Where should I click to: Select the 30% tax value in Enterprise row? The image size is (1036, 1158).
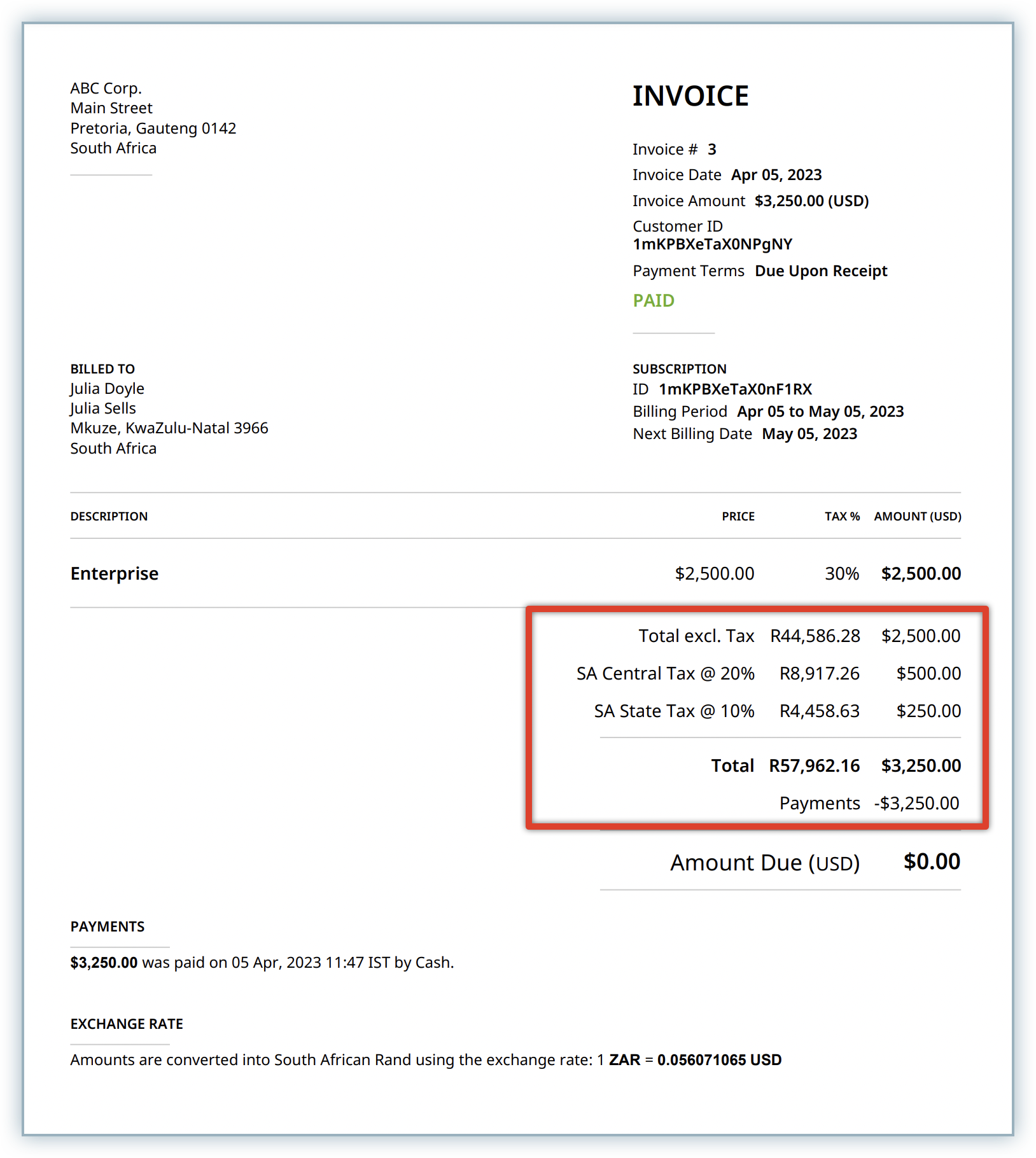[x=841, y=574]
